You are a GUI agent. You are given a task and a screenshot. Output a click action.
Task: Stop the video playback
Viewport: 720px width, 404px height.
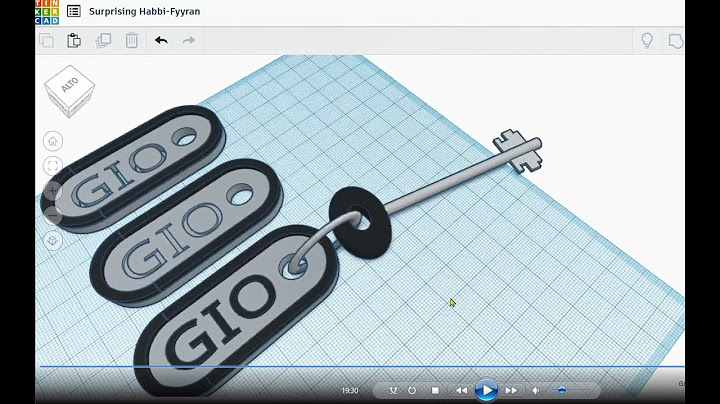435,390
